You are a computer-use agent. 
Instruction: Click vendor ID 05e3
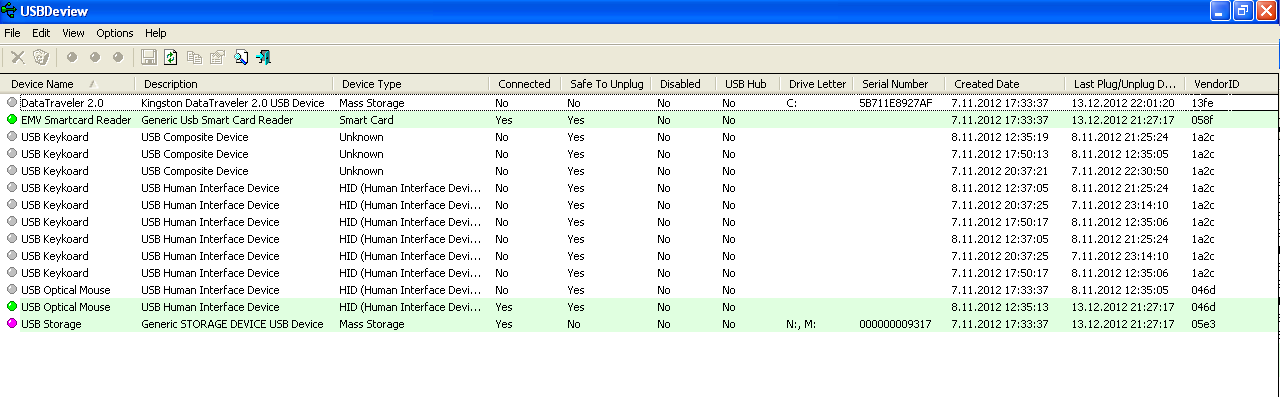click(x=1202, y=323)
